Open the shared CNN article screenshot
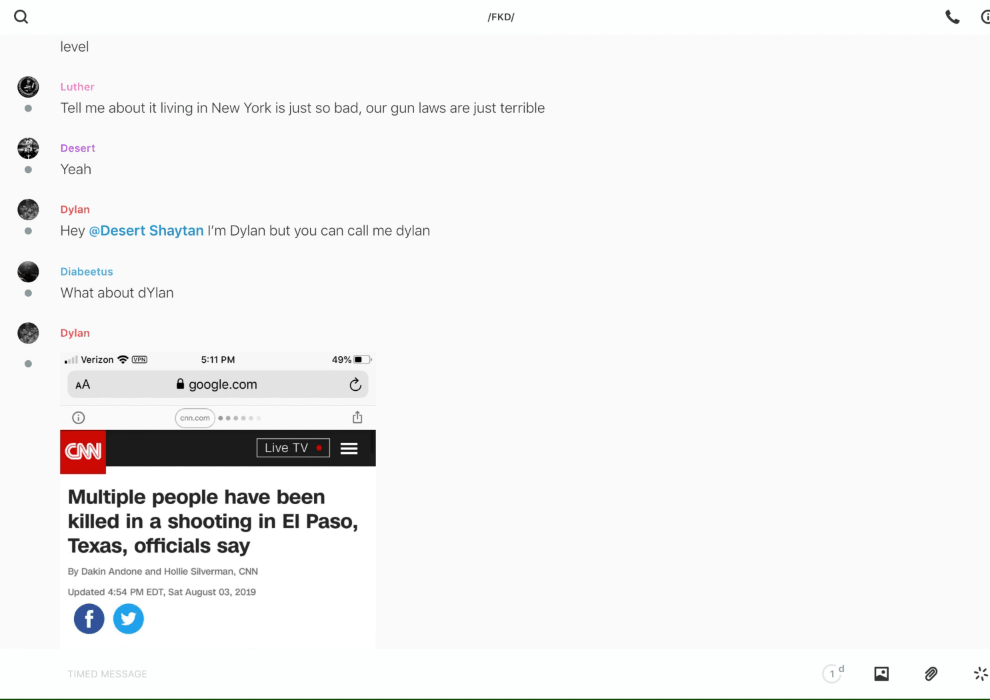990x700 pixels. tap(218, 500)
